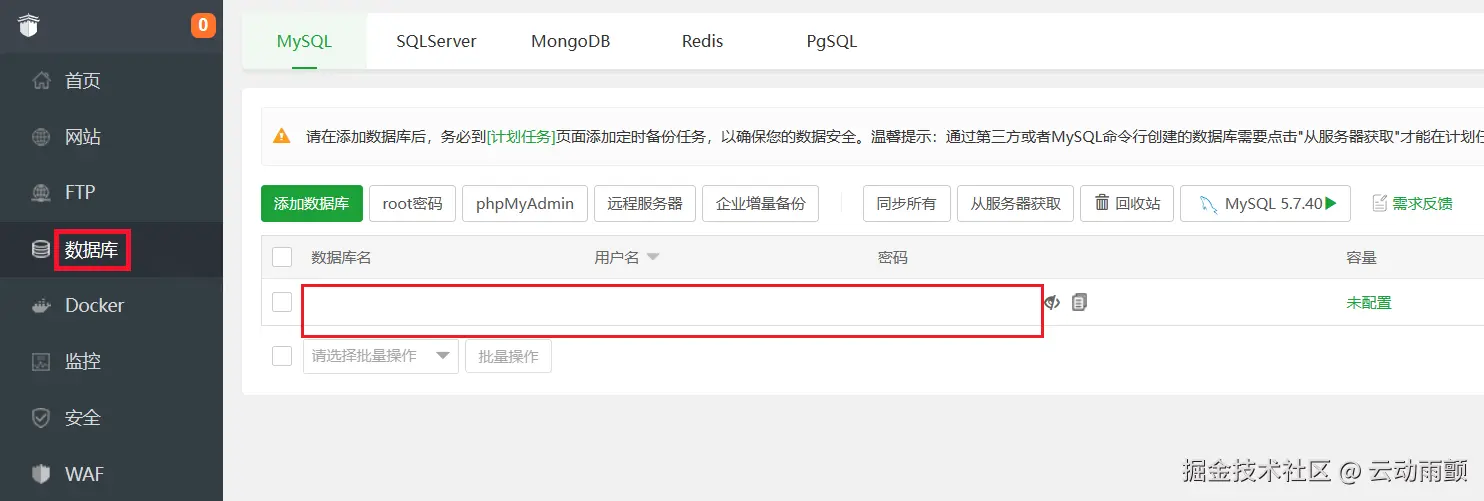Click the shield icon beside 安全

click(x=41, y=417)
